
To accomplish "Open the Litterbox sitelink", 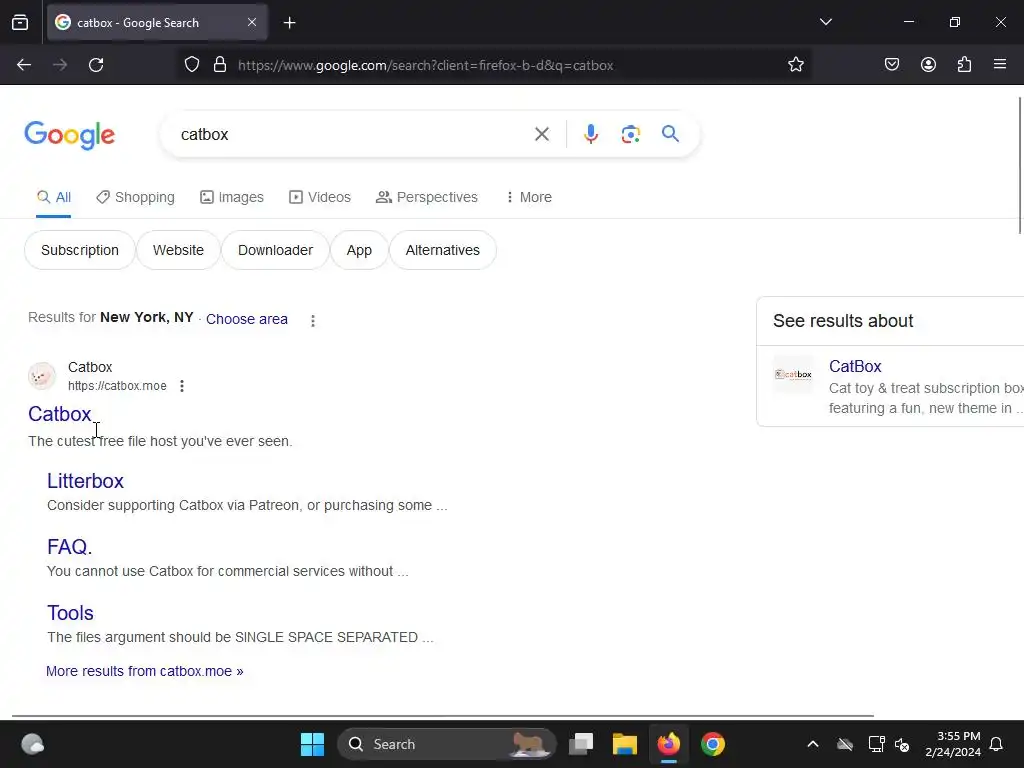I will 86,481.
